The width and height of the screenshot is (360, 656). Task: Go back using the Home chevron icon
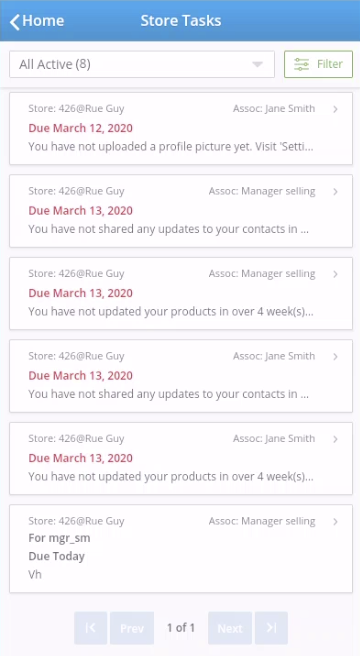coord(15,22)
